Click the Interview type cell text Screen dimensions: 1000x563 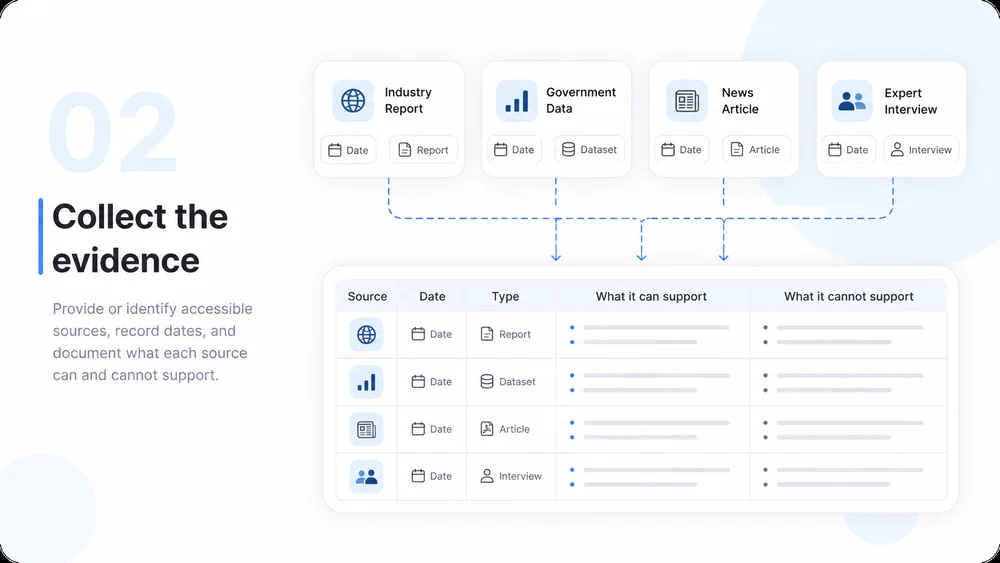(520, 476)
